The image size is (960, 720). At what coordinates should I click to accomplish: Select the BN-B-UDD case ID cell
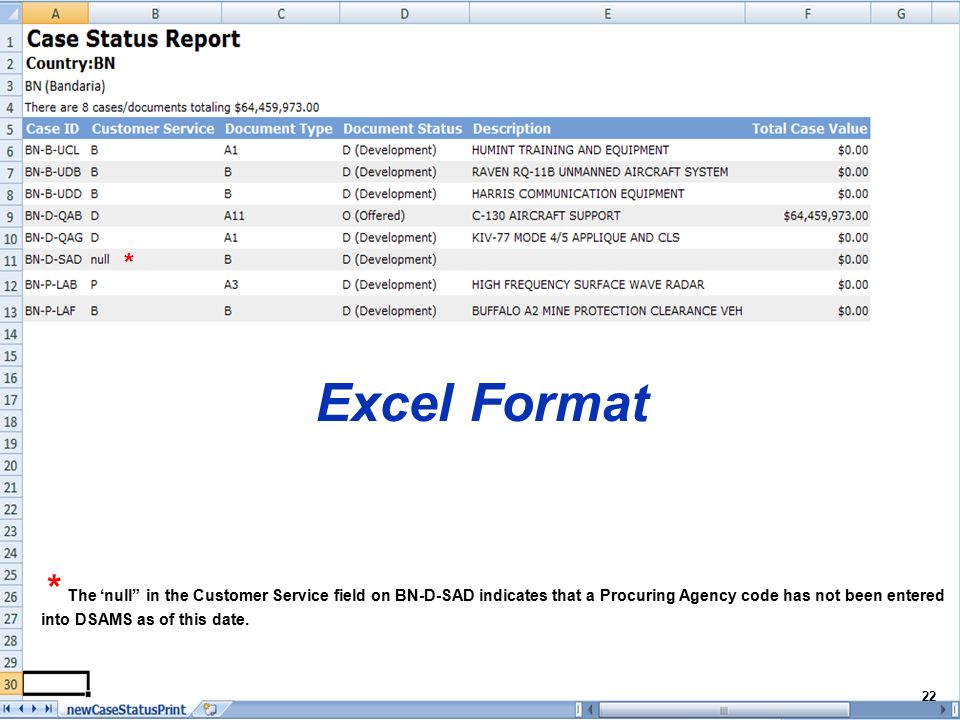(x=55, y=194)
